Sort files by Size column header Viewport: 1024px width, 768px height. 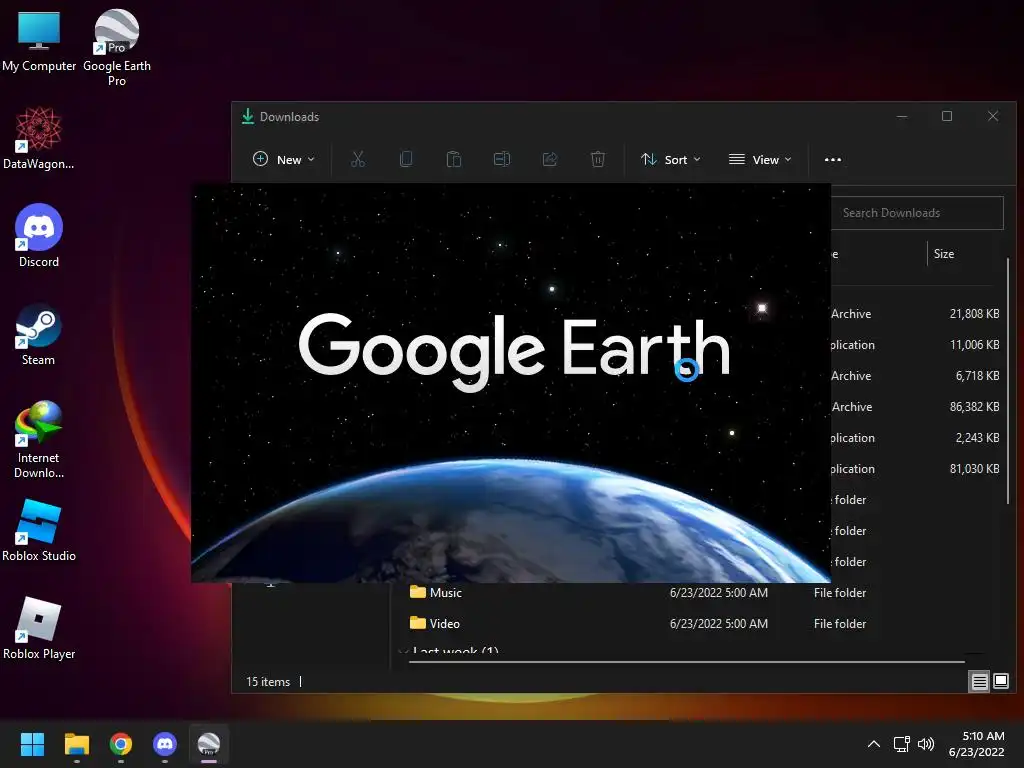tap(944, 254)
